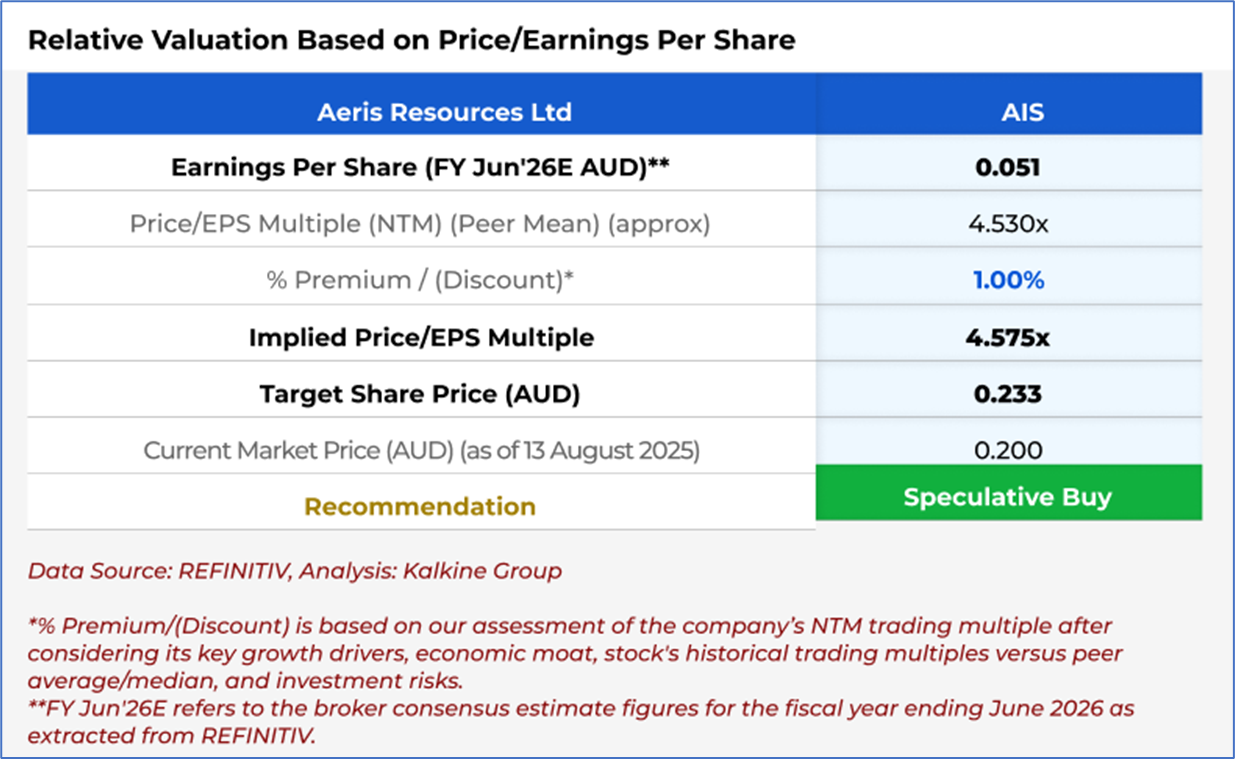Select the Price/EPS Multiple (NTM) label

click(x=420, y=223)
